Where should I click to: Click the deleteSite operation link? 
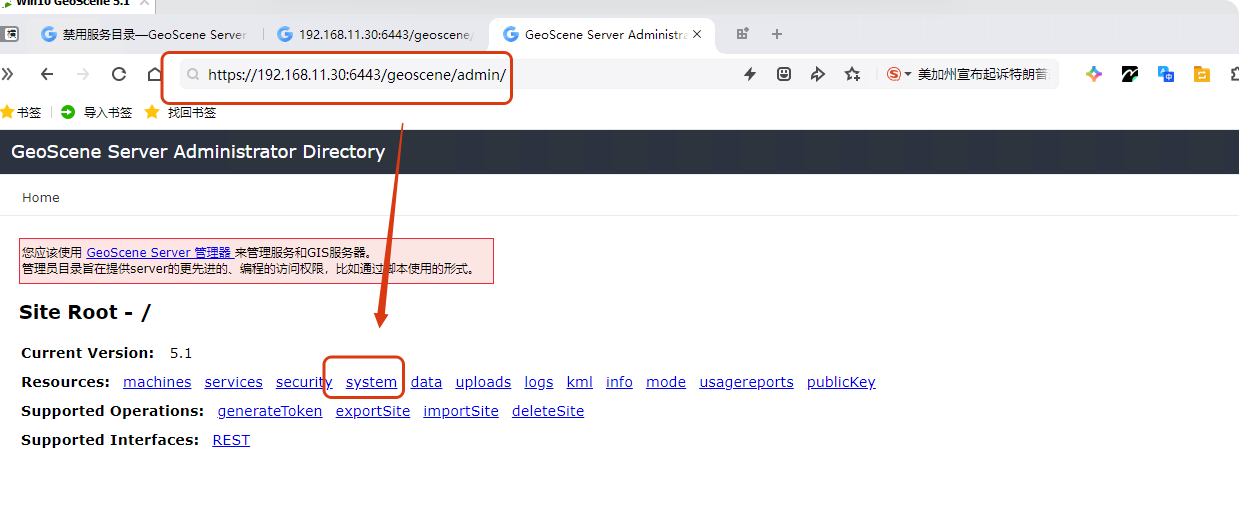(x=548, y=411)
